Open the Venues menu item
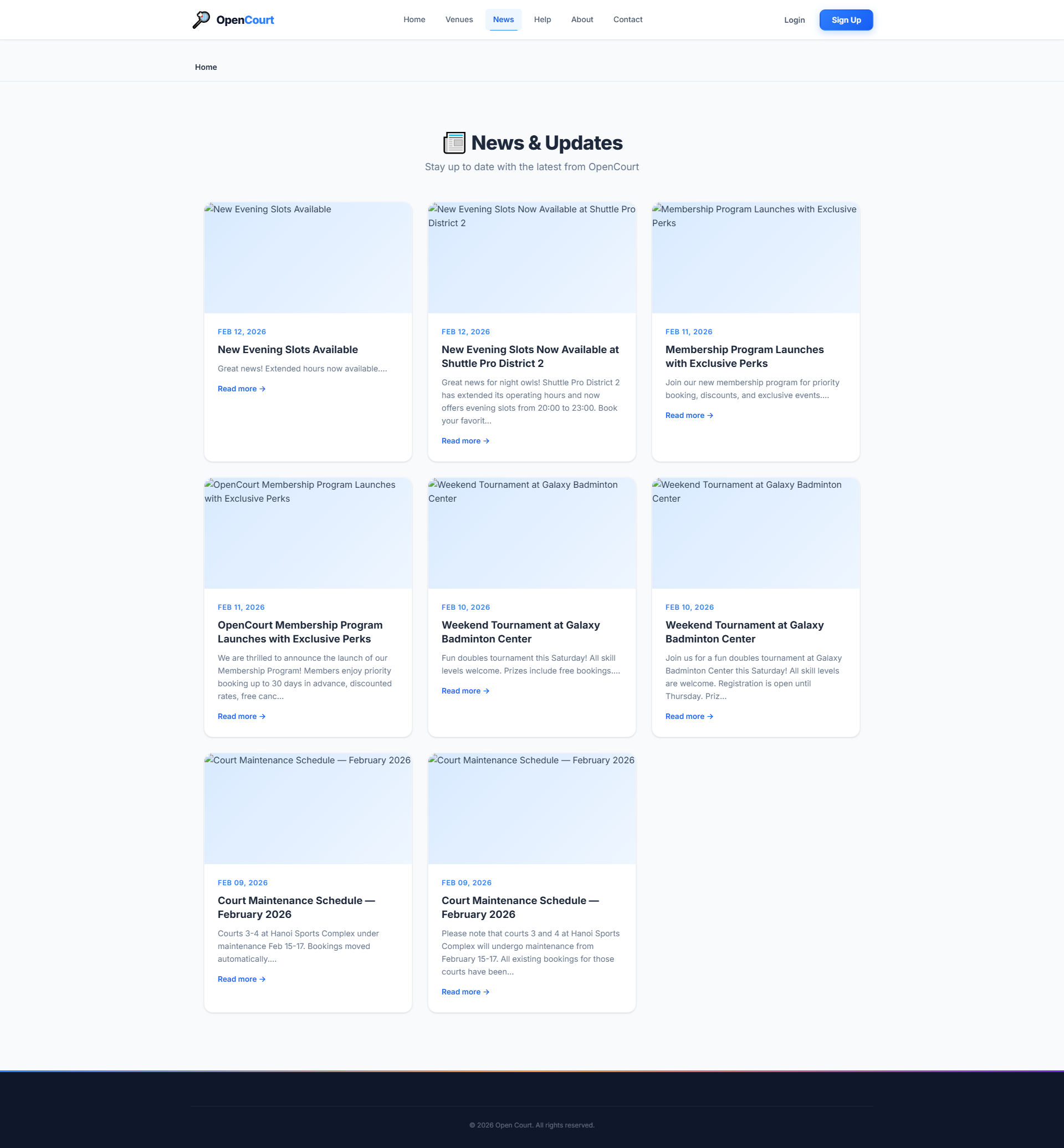The image size is (1064, 1148). click(x=458, y=19)
